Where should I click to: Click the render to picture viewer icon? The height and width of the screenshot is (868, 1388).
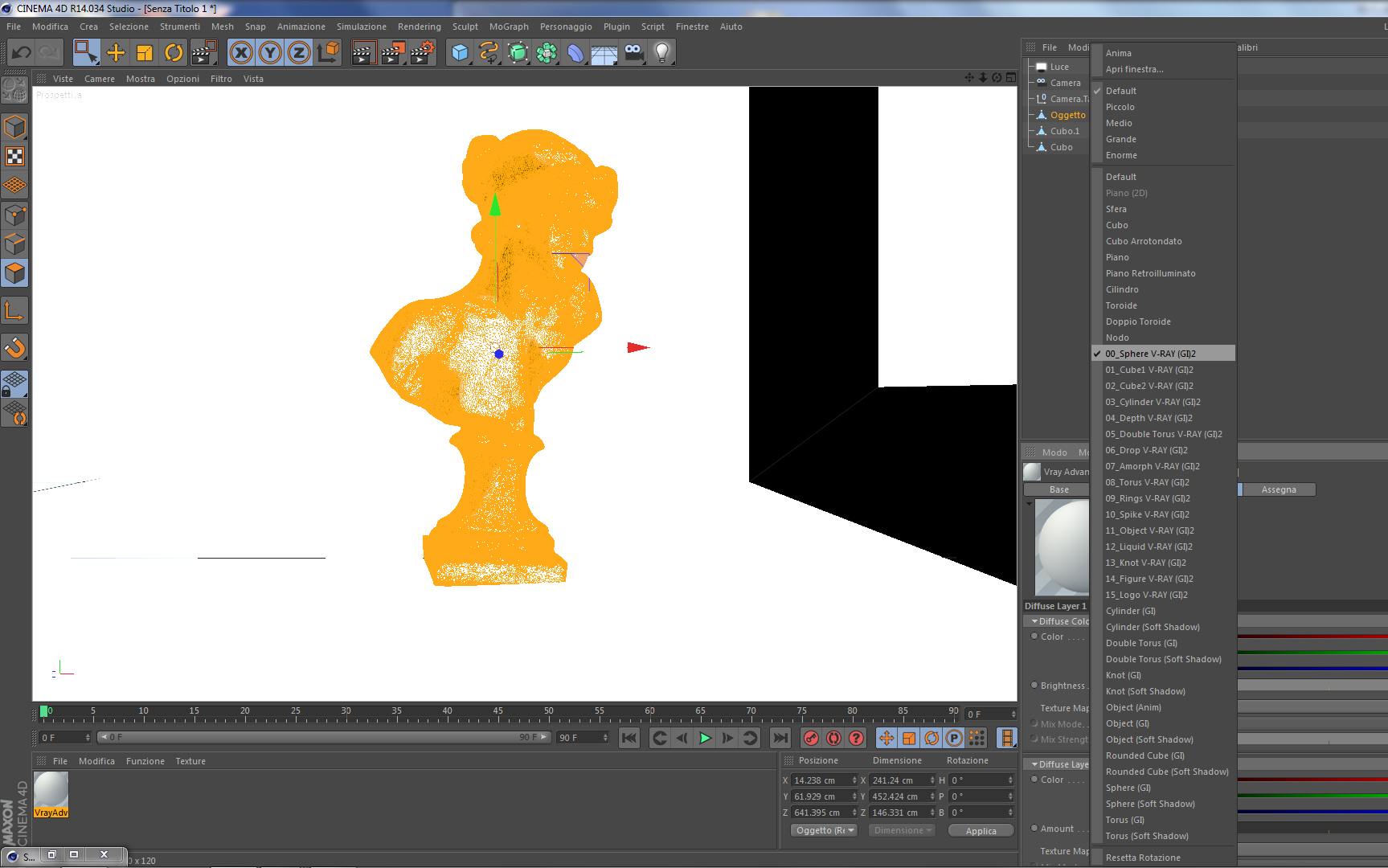pyautogui.click(x=393, y=53)
